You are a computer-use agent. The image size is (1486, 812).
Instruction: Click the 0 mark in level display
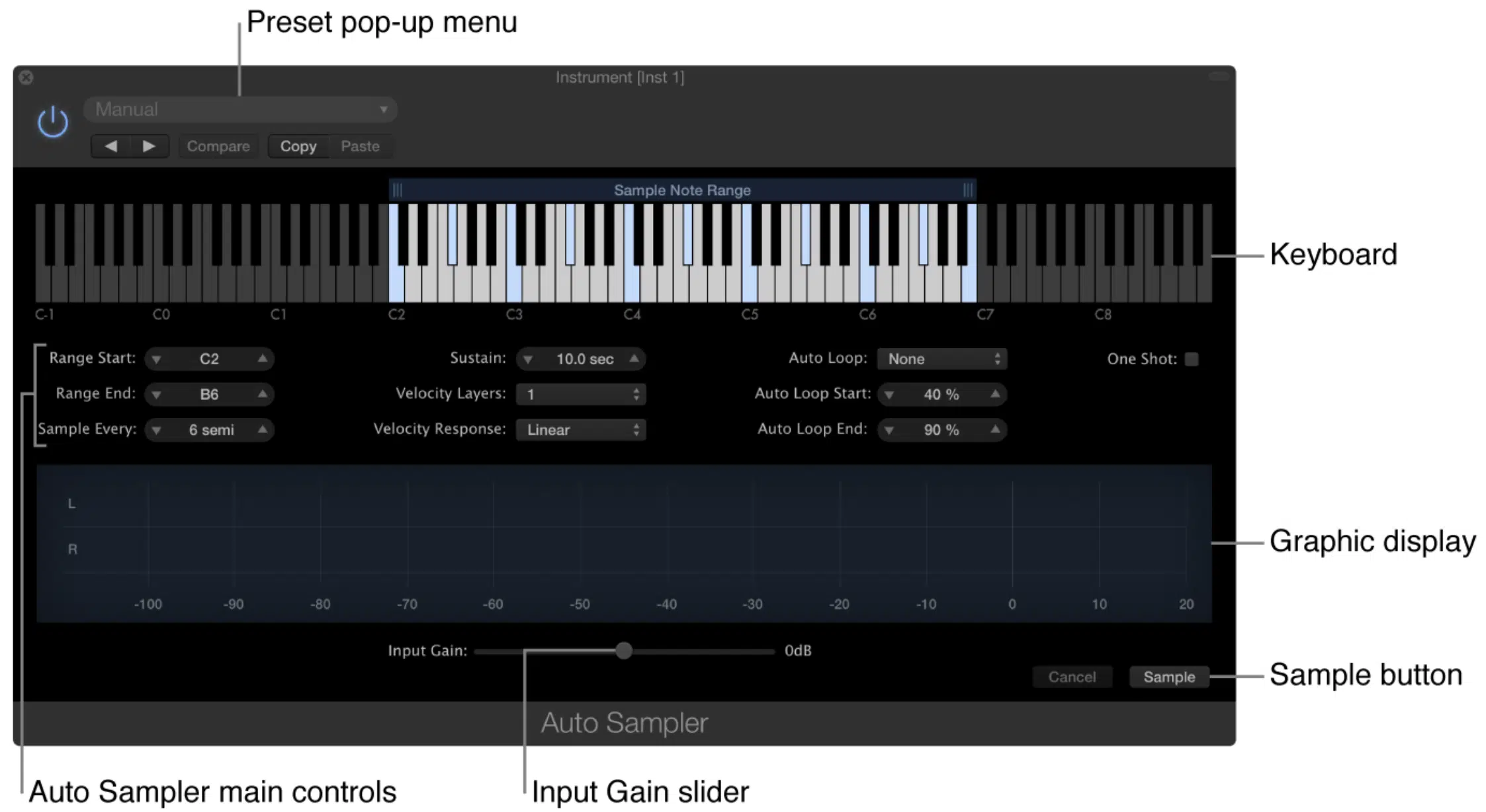1012,604
